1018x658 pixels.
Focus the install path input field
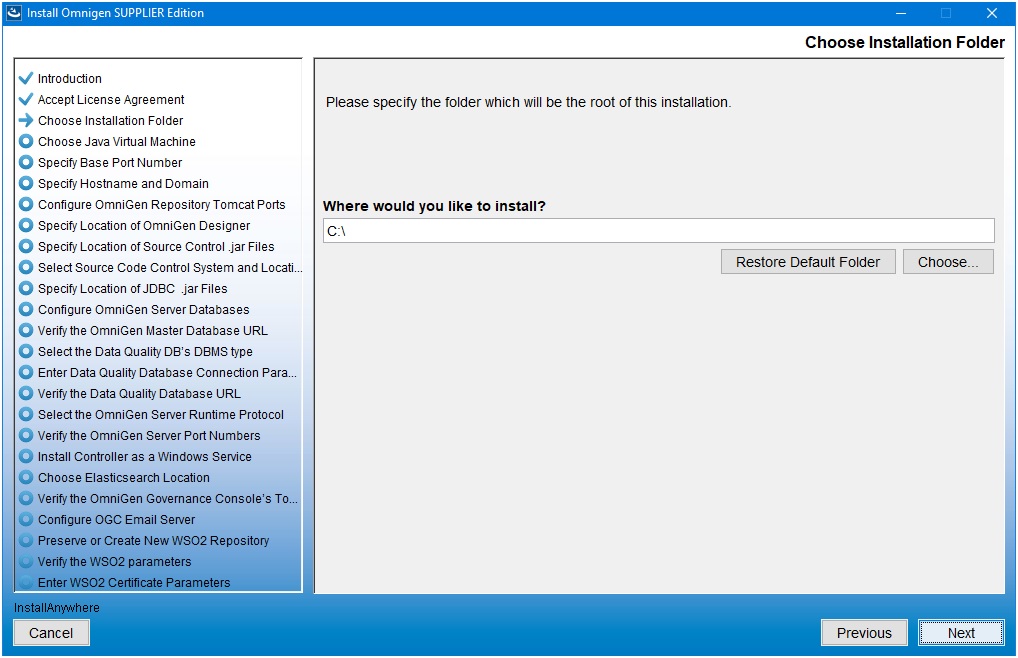click(658, 231)
